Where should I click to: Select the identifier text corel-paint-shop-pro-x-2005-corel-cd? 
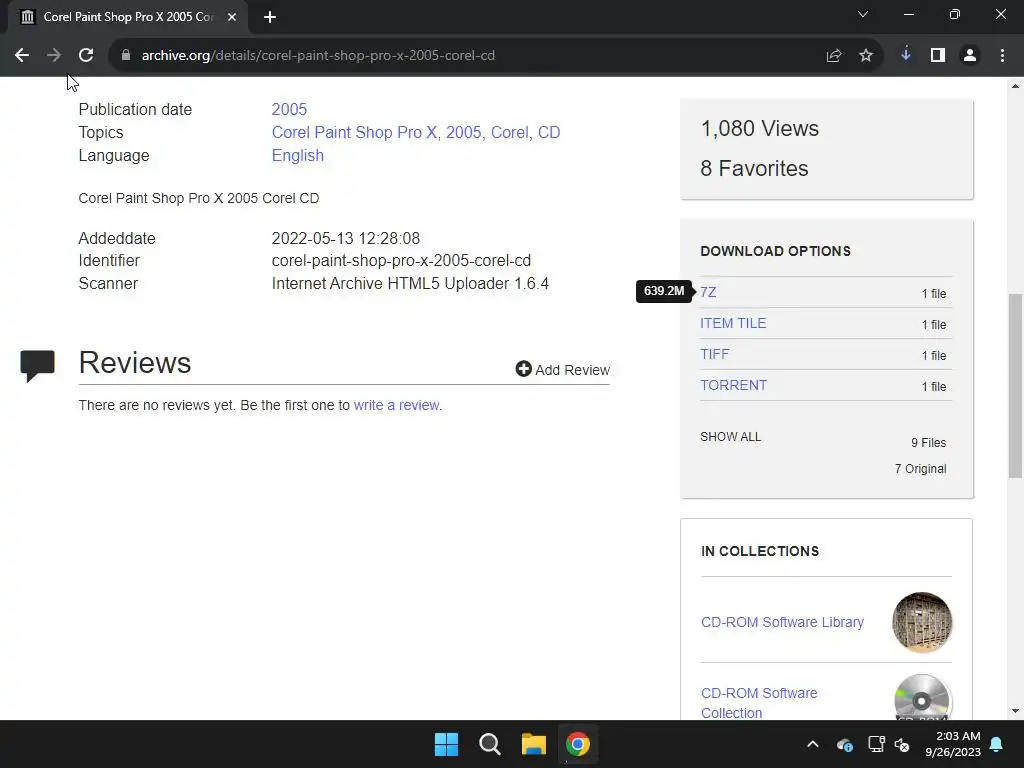click(401, 261)
